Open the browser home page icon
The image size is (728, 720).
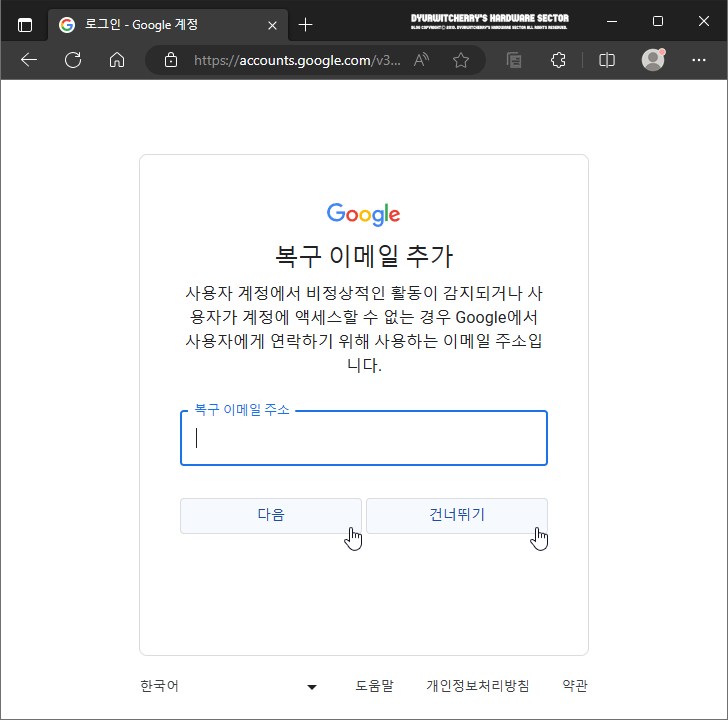click(117, 60)
